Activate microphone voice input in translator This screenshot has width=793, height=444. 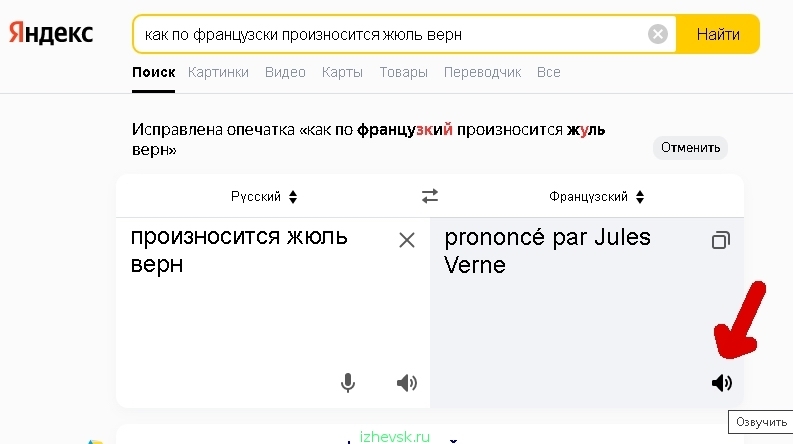tap(348, 383)
